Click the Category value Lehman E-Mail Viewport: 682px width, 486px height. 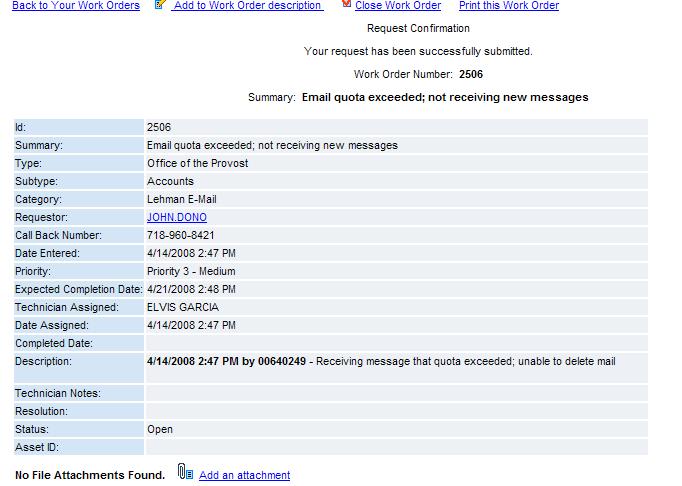pos(181,199)
